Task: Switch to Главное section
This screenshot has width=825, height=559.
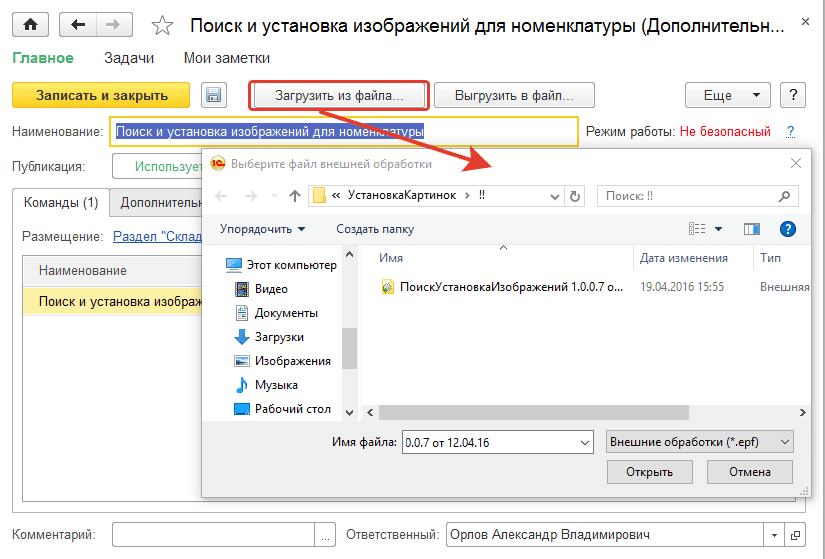Action: tap(43, 58)
